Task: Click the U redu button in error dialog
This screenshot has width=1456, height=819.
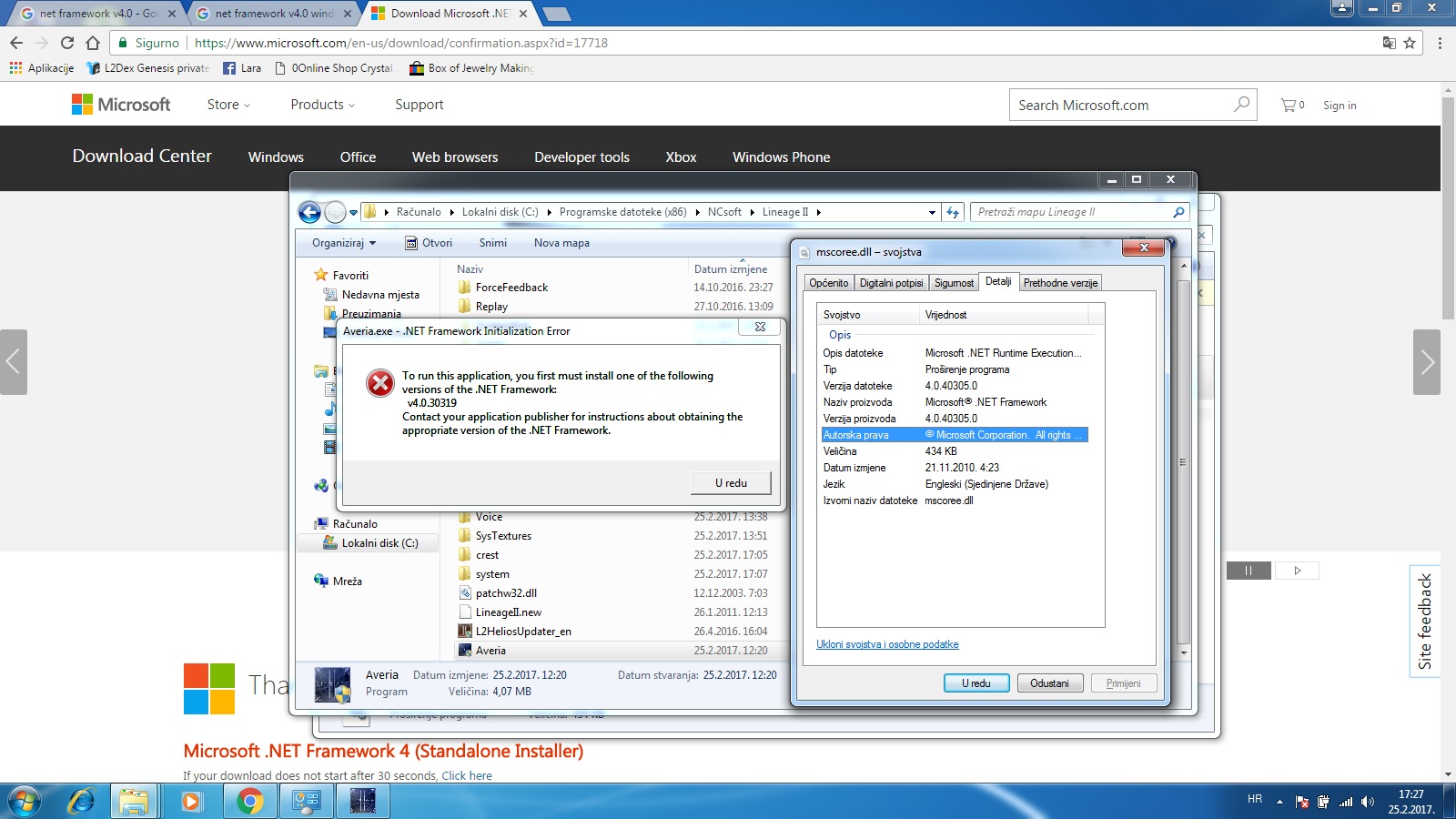Action: (731, 483)
